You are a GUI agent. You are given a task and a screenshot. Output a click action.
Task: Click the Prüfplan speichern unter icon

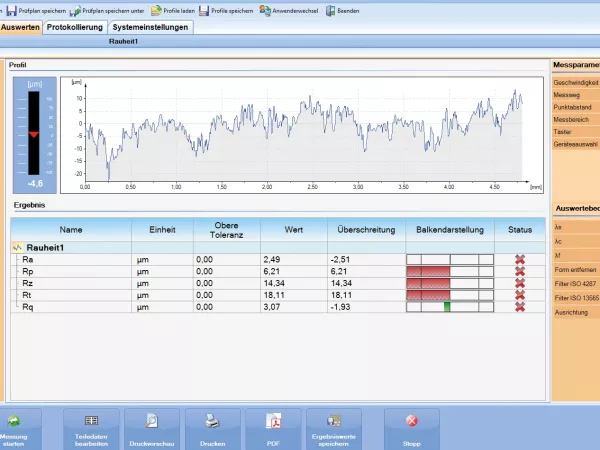pos(76,10)
